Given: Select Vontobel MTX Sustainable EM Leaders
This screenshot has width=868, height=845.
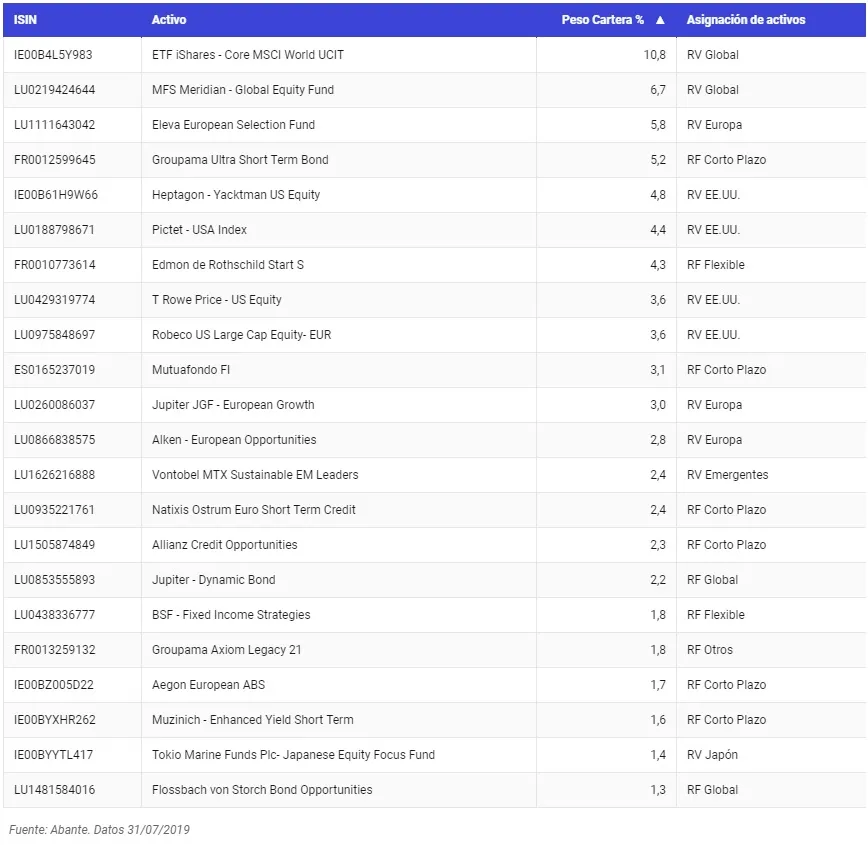Looking at the screenshot, I should click(255, 475).
